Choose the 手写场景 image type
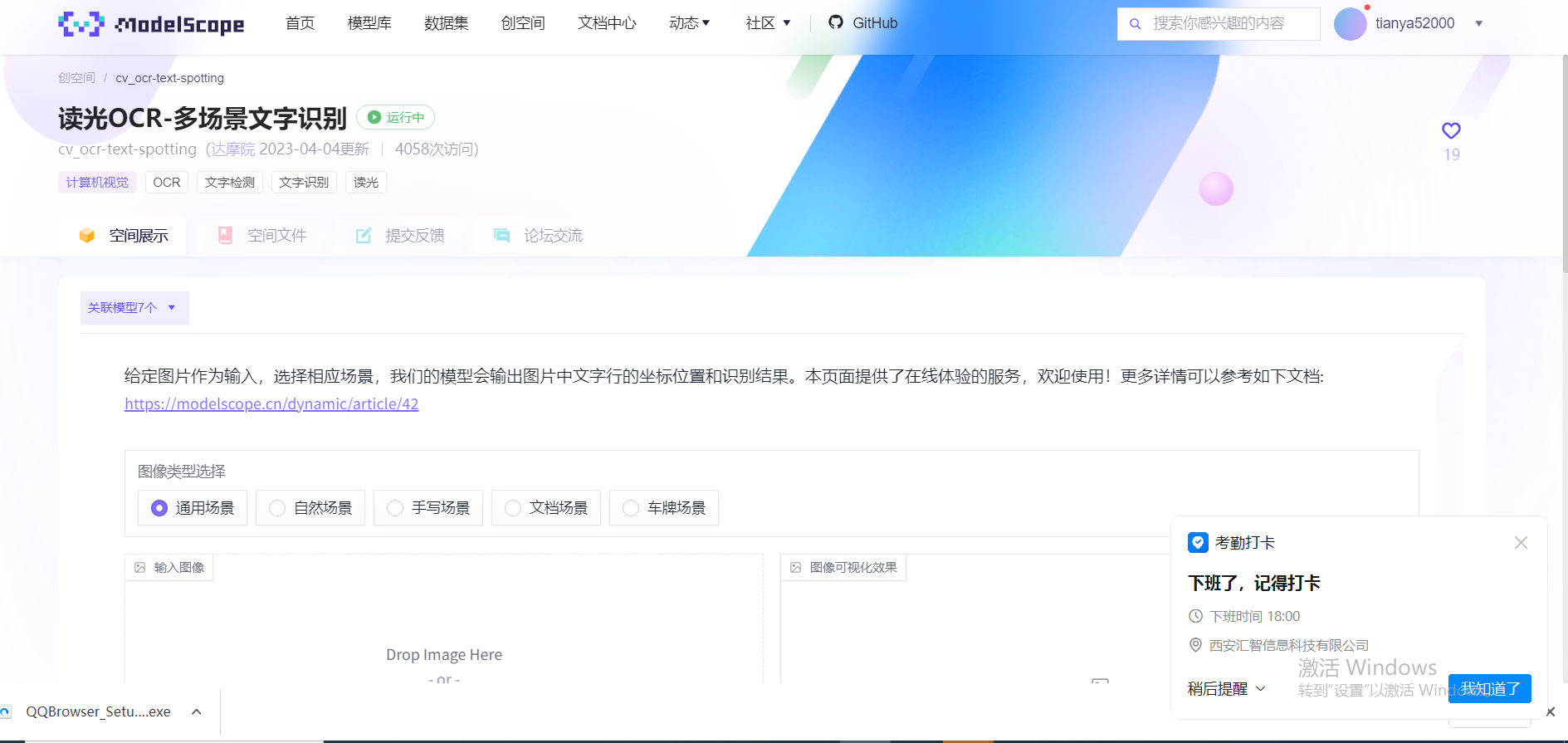Screen dimensions: 1568x743 coord(428,508)
